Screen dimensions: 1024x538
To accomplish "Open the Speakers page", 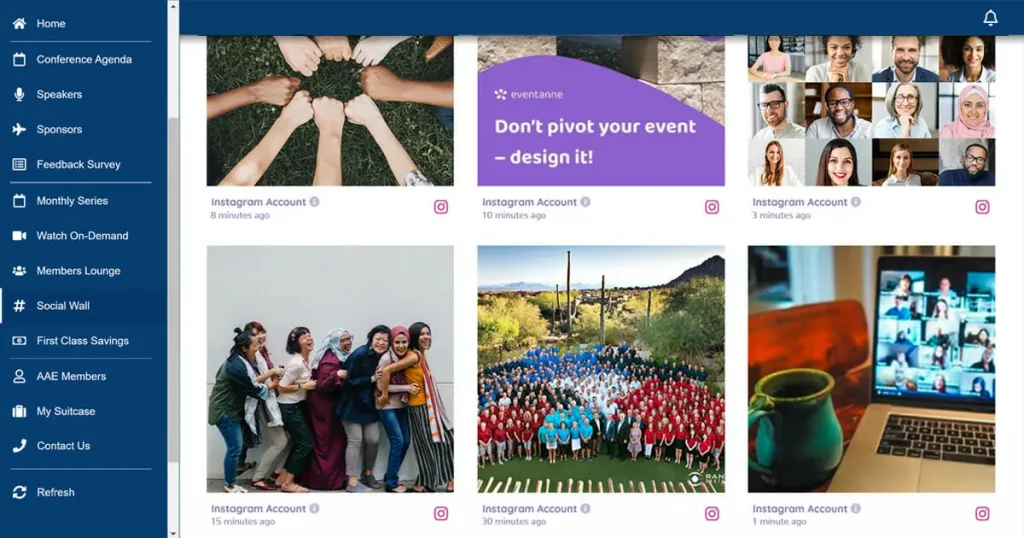I will point(59,95).
